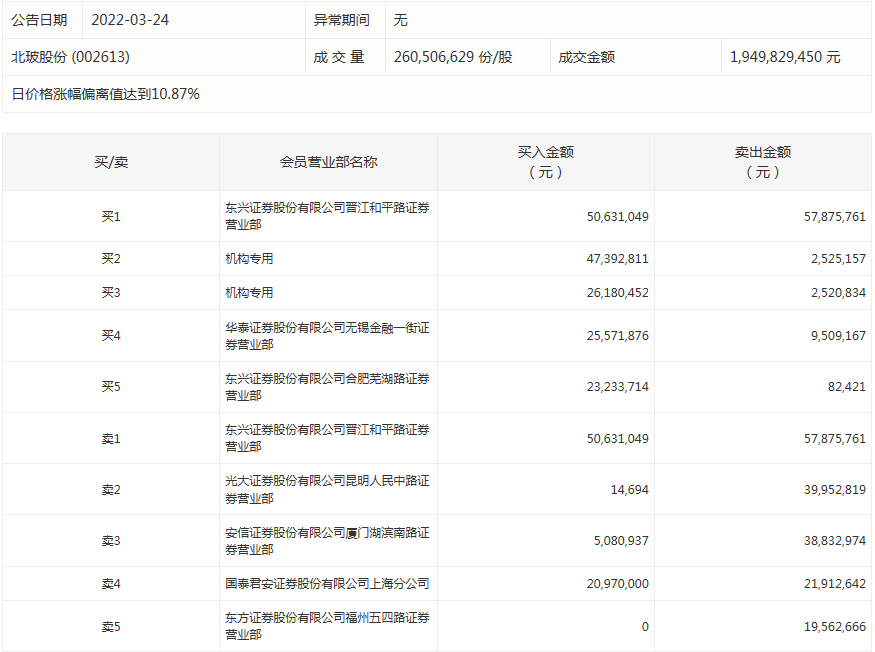Click the price deviation 10.87% notice text
The image size is (875, 652).
coord(105,94)
